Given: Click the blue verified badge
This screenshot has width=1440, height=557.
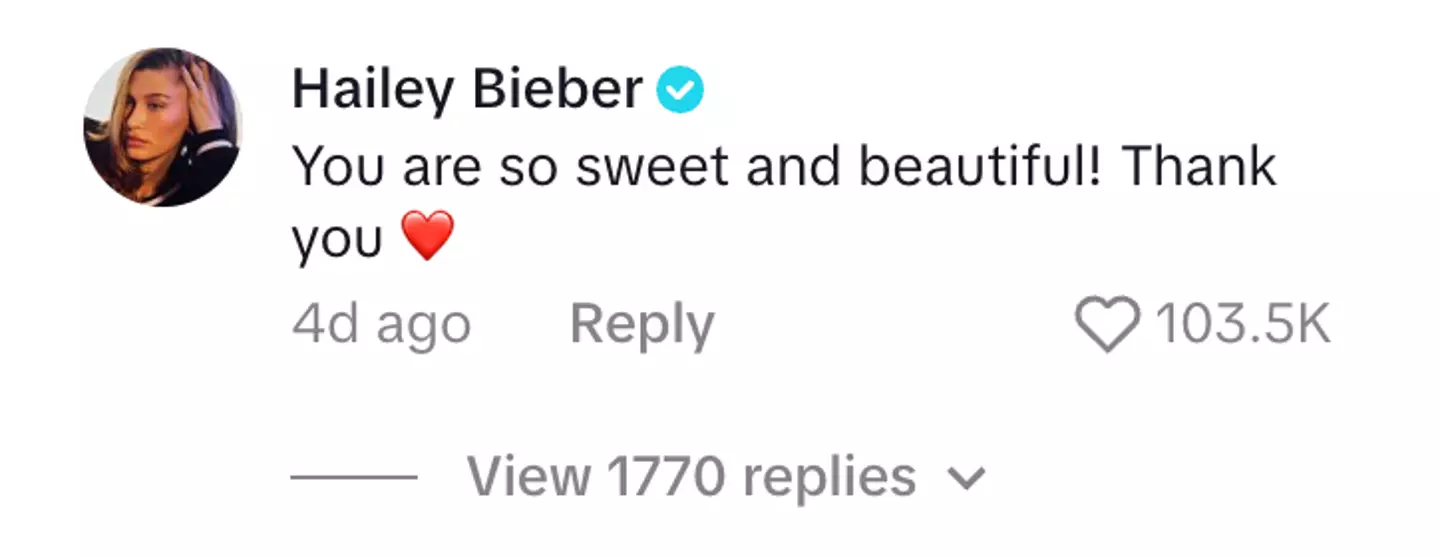Looking at the screenshot, I should point(680,90).
